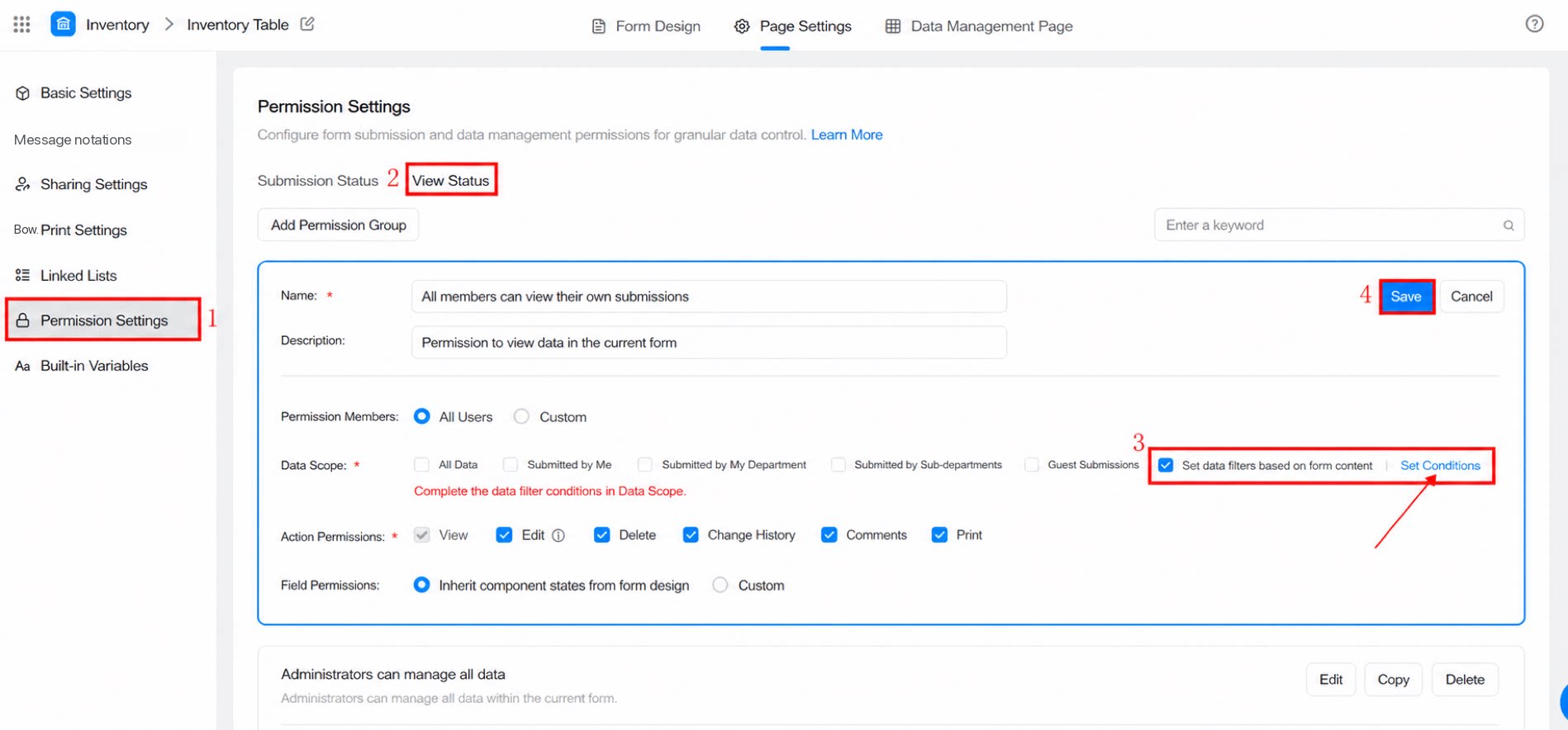Click the info icon next to Edit
Image resolution: width=1568 pixels, height=730 pixels.
pyautogui.click(x=558, y=535)
